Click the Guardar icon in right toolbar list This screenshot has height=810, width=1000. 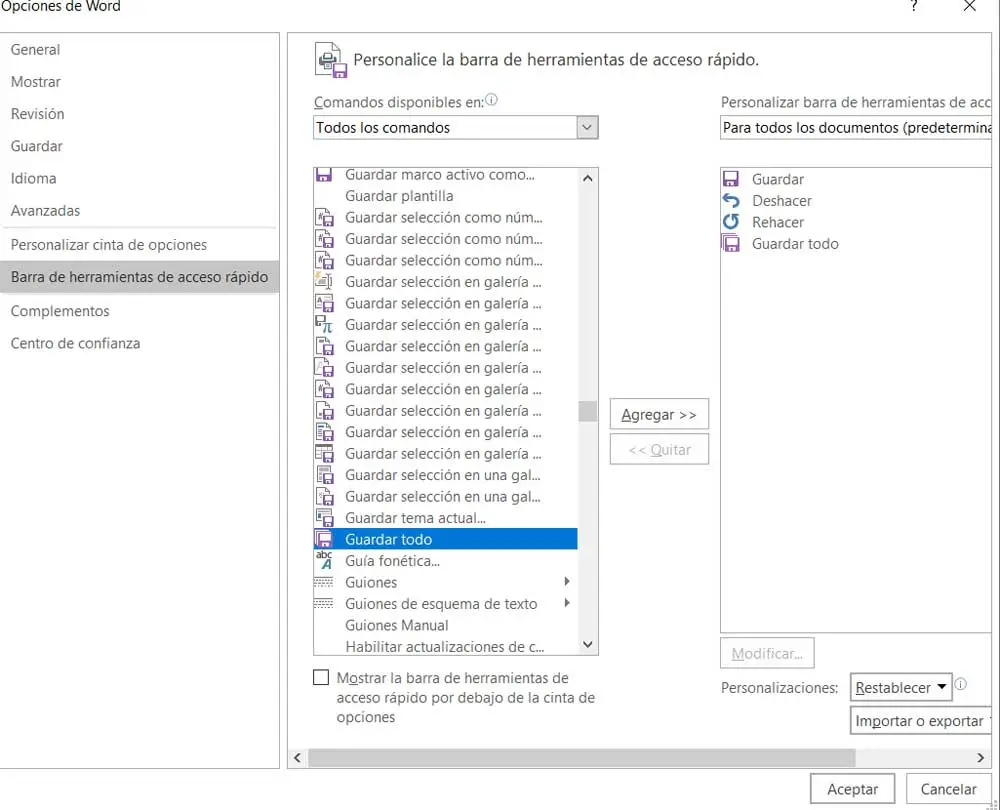pos(731,179)
